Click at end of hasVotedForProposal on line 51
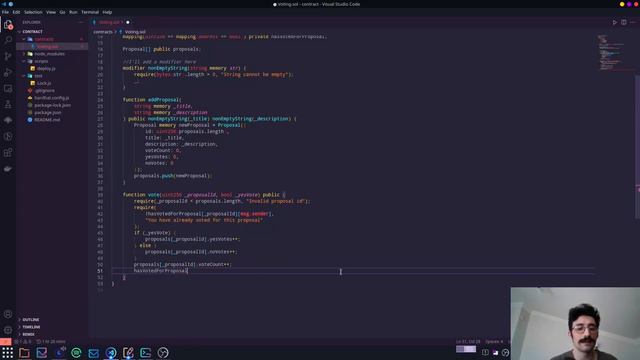This screenshot has height=360, width=640. [187, 271]
